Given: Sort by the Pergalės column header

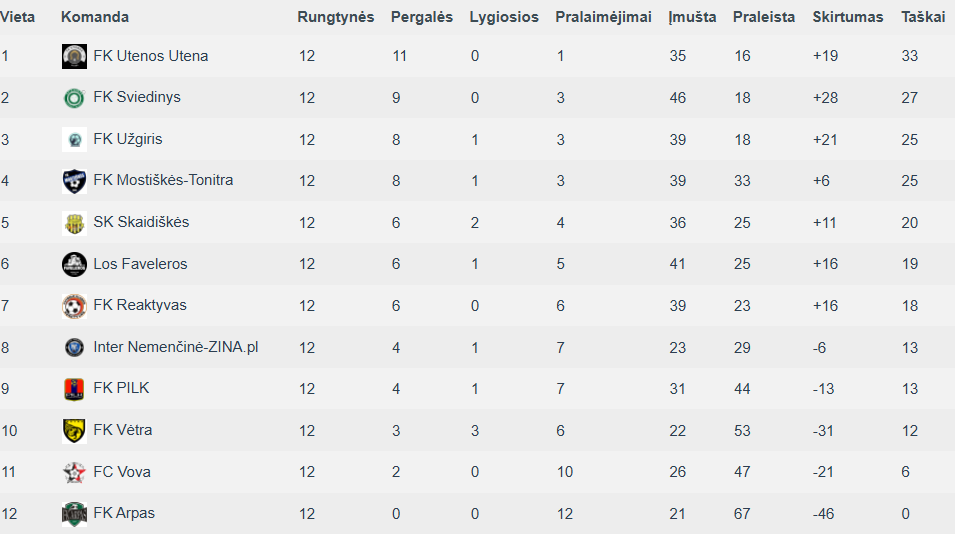Looking at the screenshot, I should (x=421, y=17).
